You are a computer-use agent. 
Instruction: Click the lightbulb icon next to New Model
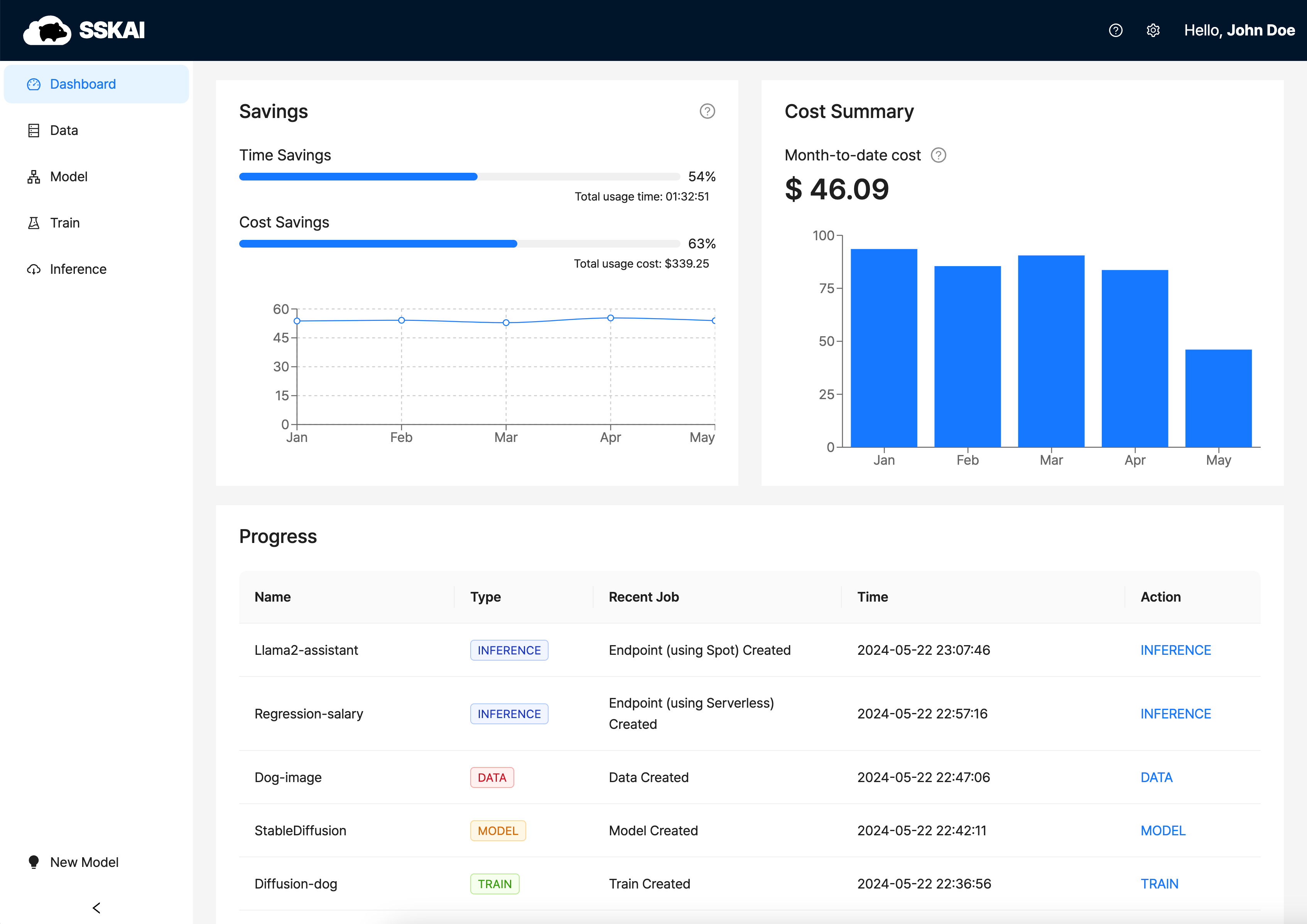34,862
